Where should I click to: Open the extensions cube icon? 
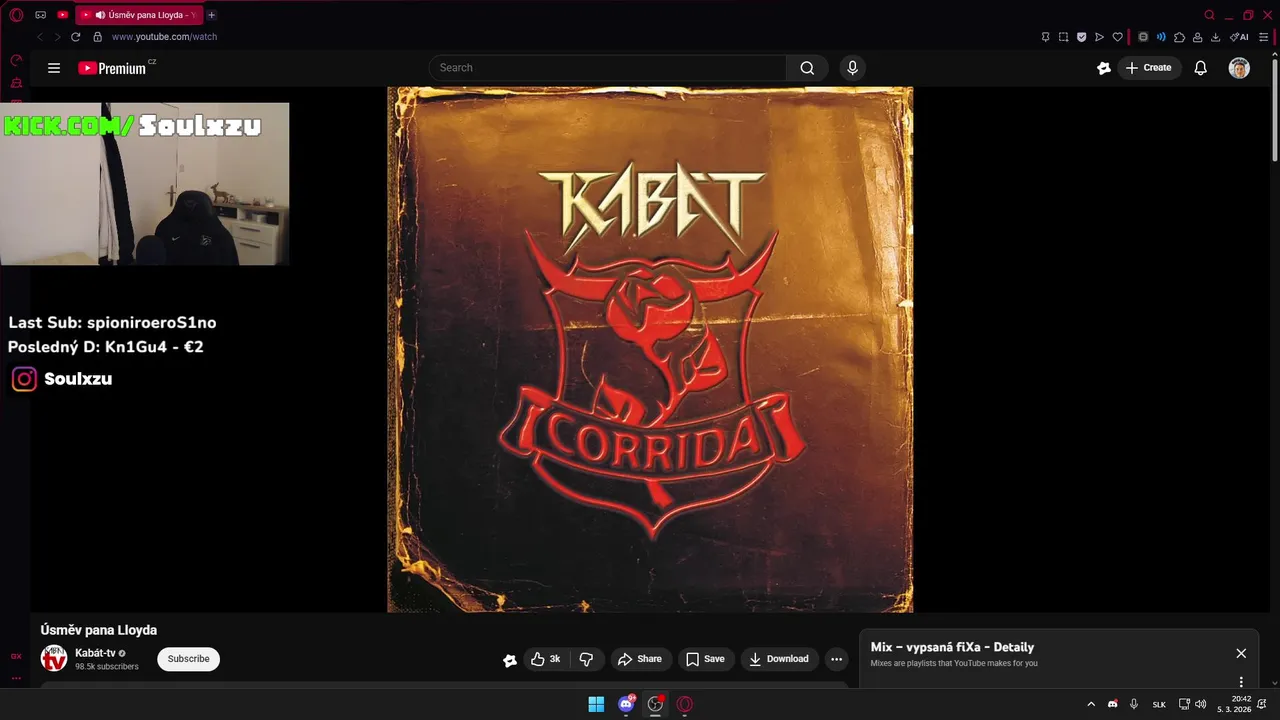pos(1179,37)
